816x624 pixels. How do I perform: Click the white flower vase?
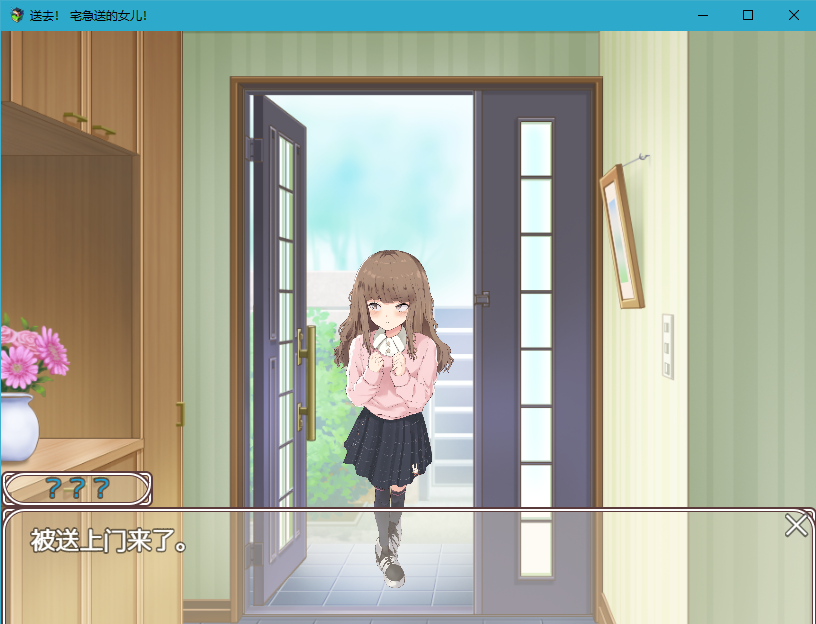(x=19, y=427)
